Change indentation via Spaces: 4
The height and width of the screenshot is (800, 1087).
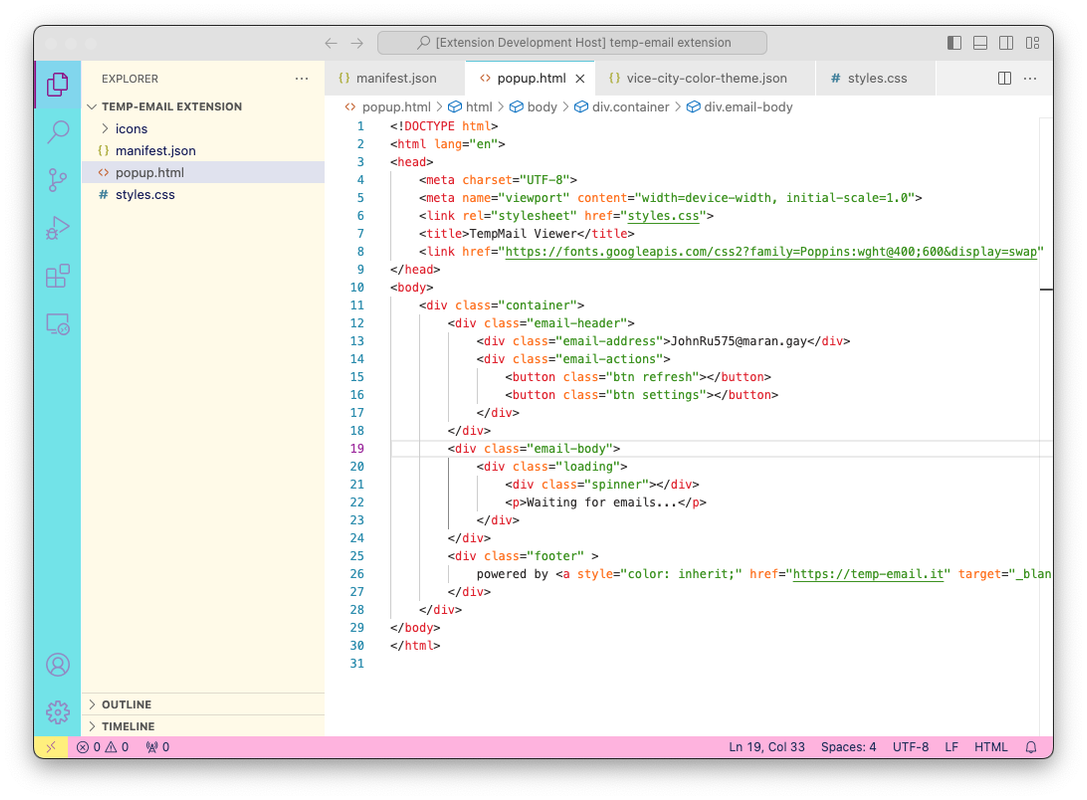coord(848,747)
